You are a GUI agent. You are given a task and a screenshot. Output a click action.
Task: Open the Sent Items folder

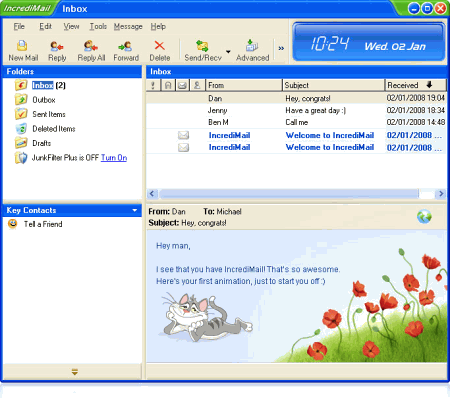tap(49, 114)
